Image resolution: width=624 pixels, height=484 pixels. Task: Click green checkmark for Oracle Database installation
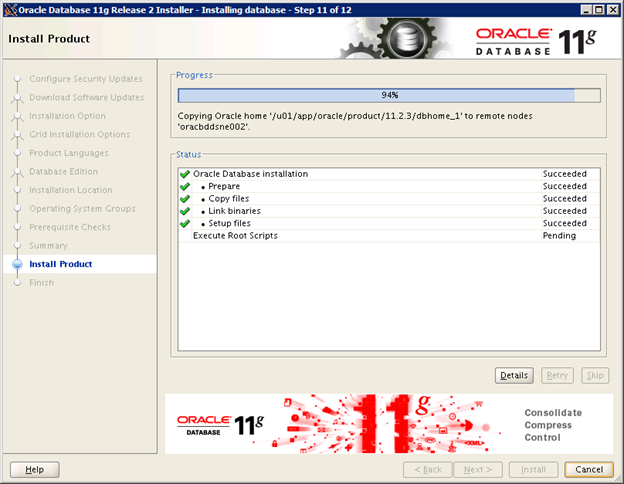[x=185, y=174]
